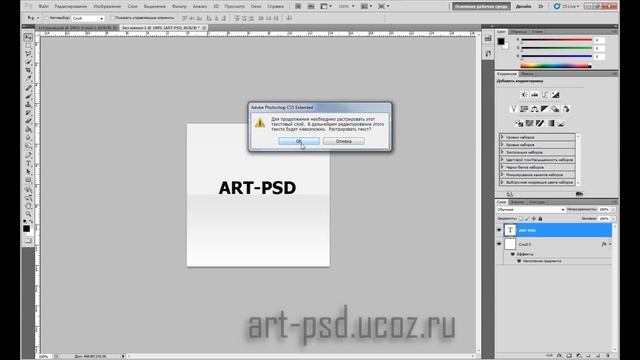Add a Levels adjustment layer
Viewport: 640px width, 360px height.
coord(534,95)
